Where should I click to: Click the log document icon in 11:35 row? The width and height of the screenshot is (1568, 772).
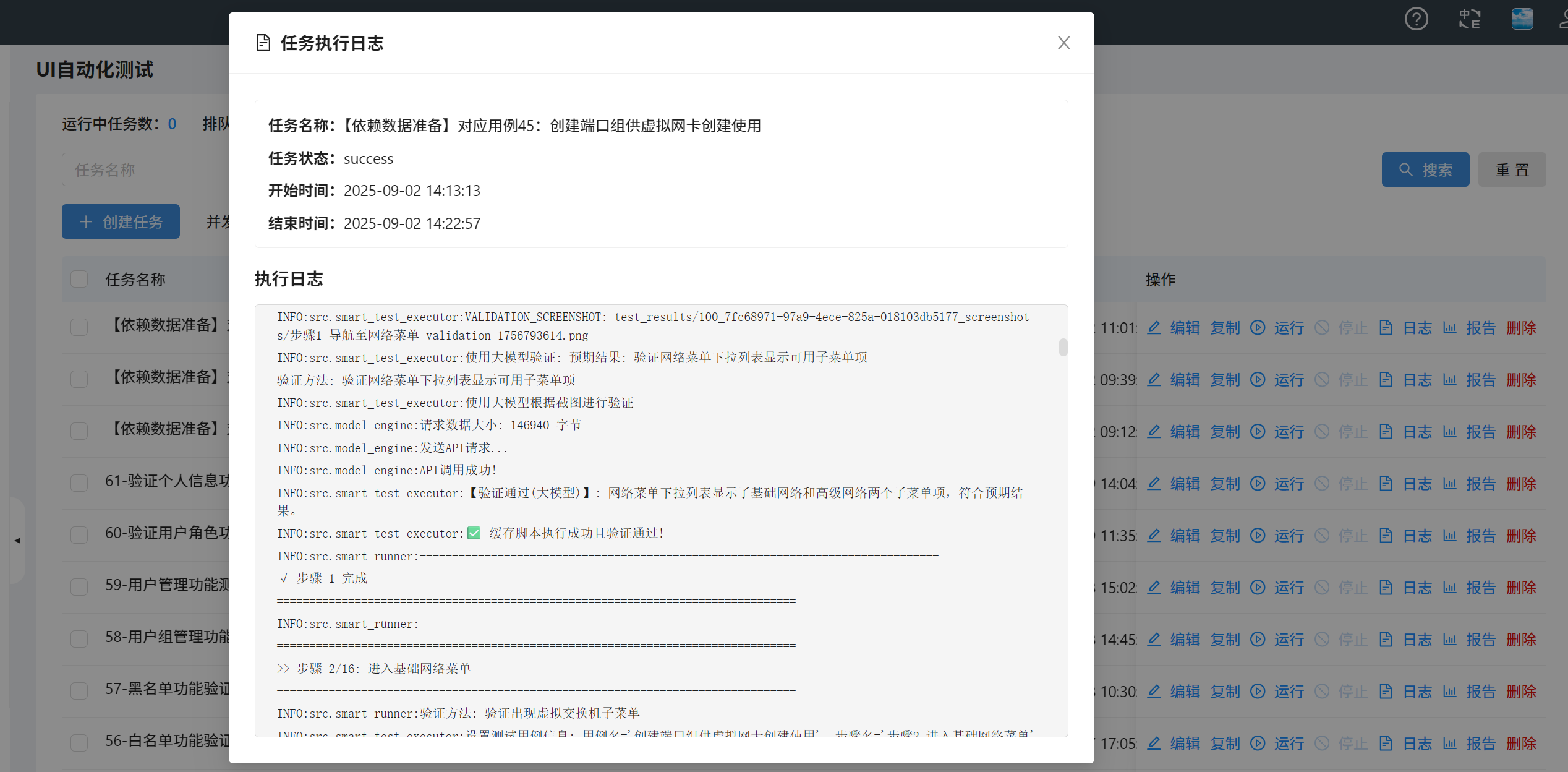click(1386, 536)
